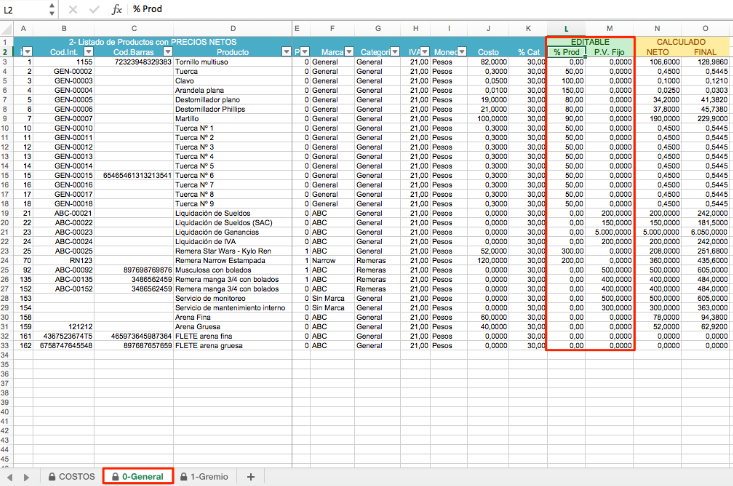This screenshot has height=486, width=733.
Task: Click the code cell 'ABC-00025'
Action: (x=64, y=251)
